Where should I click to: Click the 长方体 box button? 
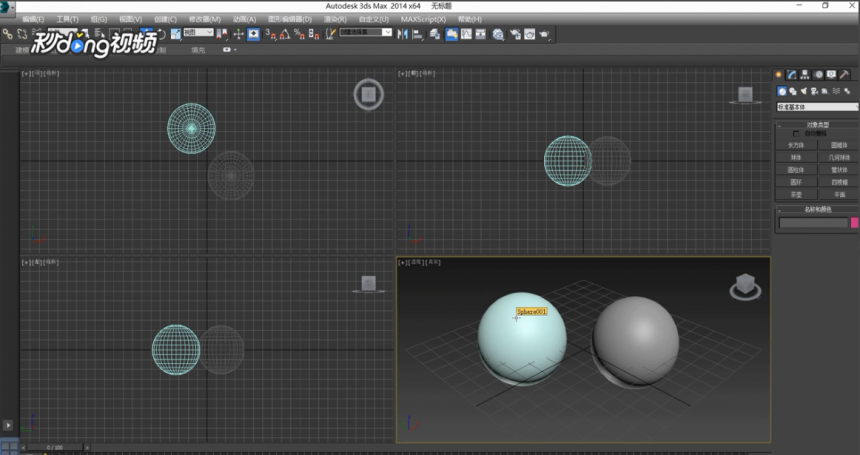point(796,145)
